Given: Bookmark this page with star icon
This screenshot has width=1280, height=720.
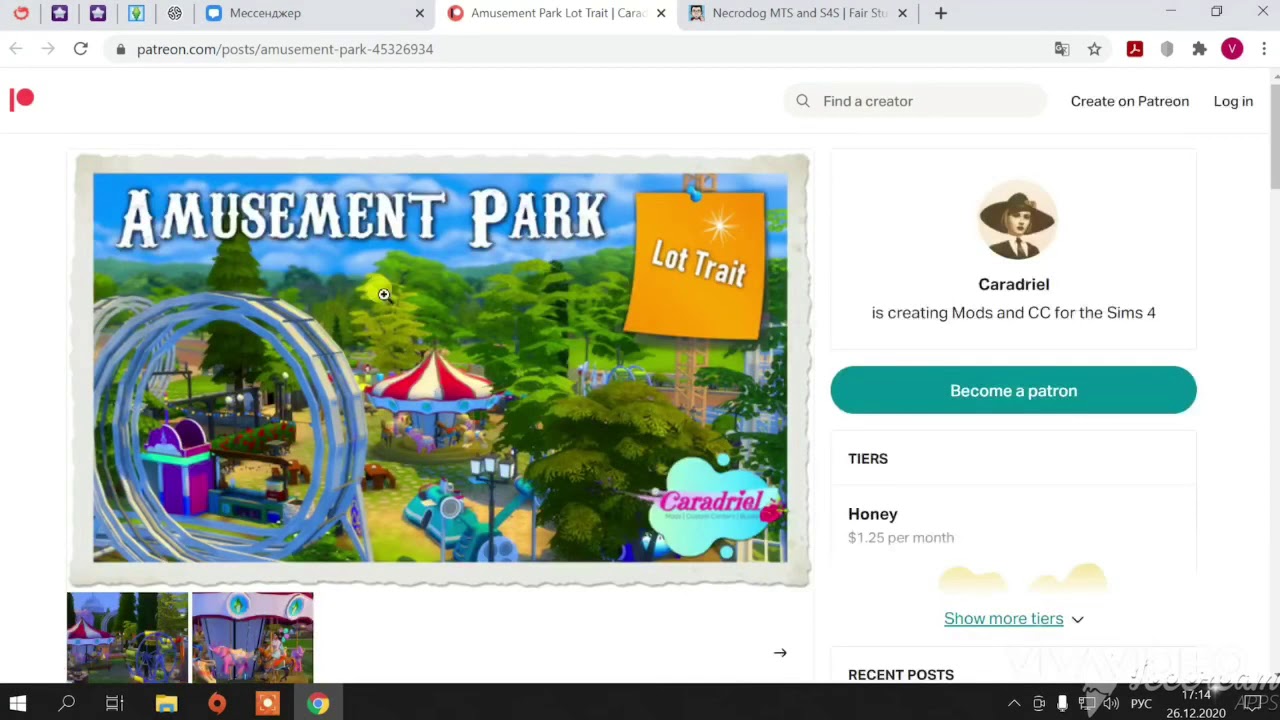Looking at the screenshot, I should (x=1095, y=49).
